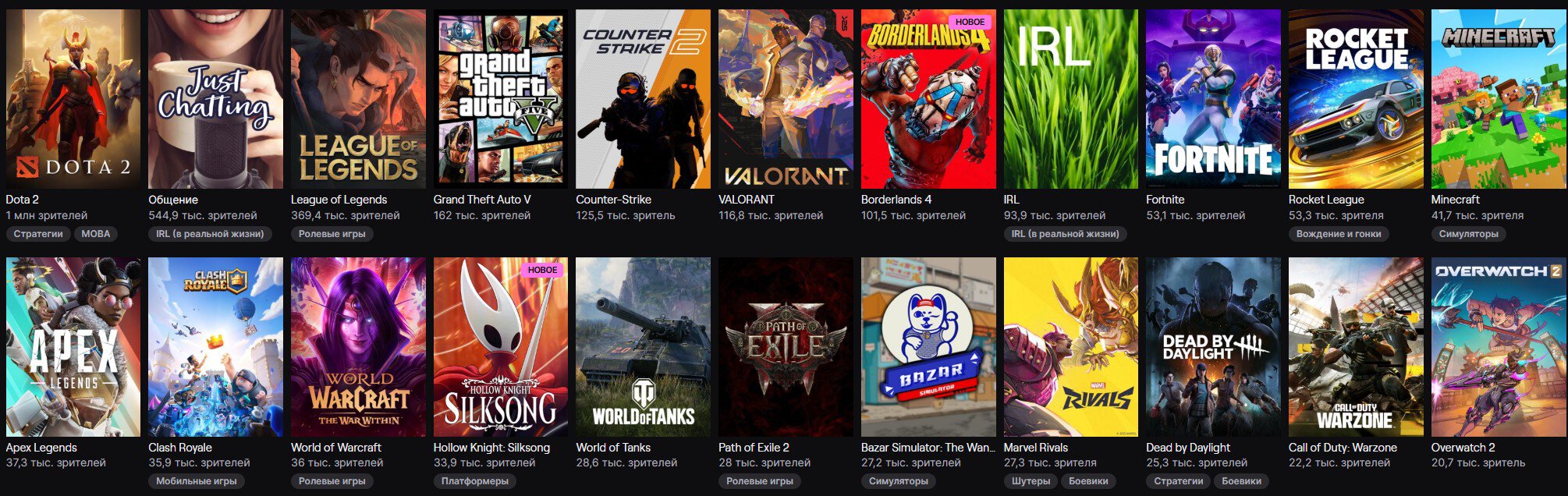Click the Clash Royale title link
The image size is (1568, 496).
point(180,448)
